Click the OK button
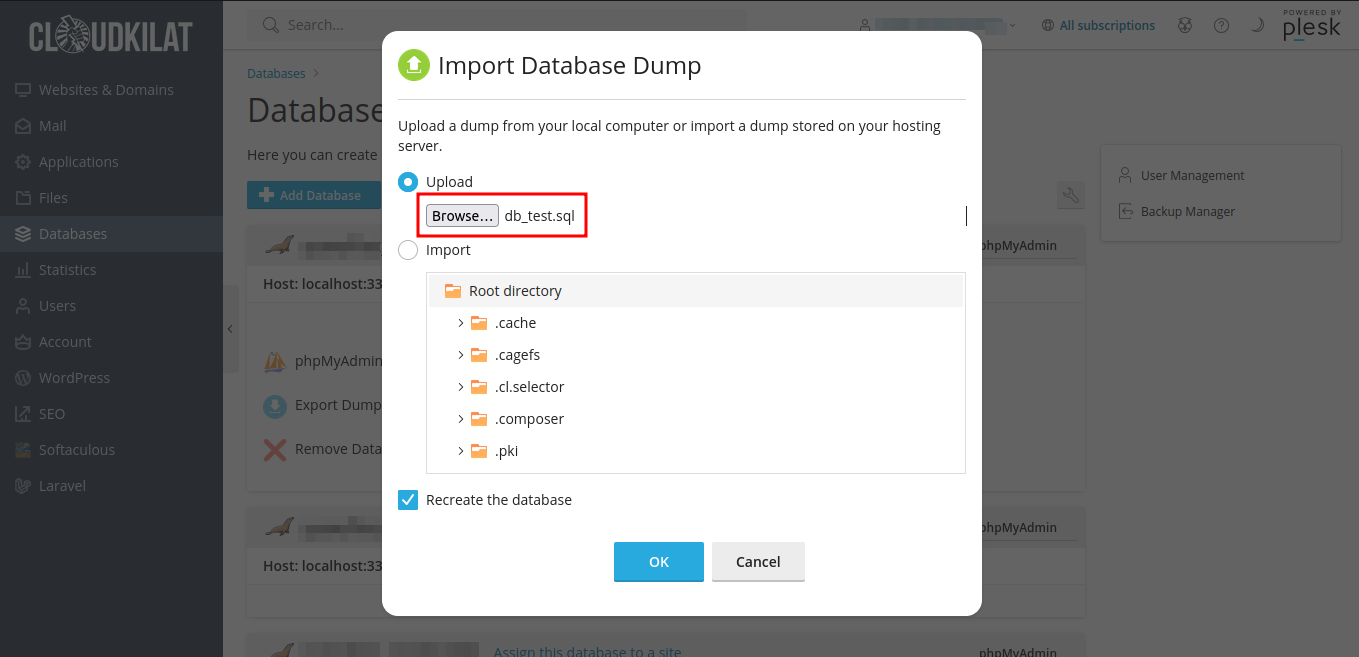 pyautogui.click(x=658, y=562)
